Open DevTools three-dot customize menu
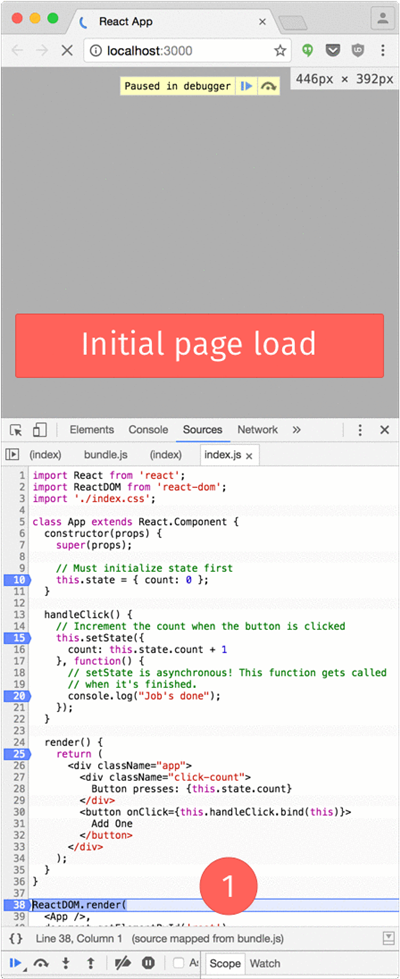The width and height of the screenshot is (400, 979). tap(360, 430)
